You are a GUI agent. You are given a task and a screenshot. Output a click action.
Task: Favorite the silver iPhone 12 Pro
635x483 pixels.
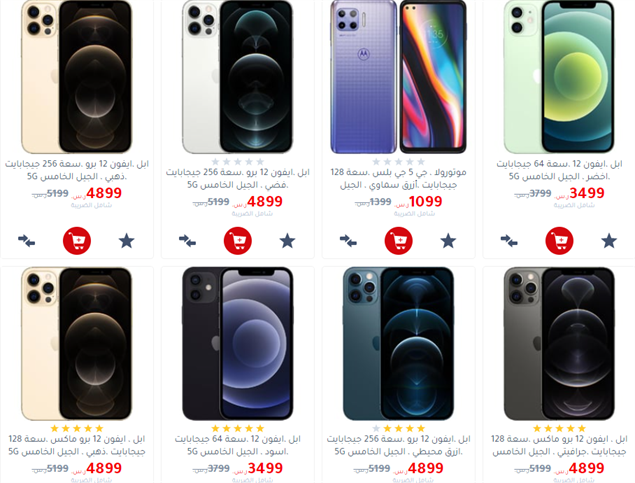(x=287, y=241)
